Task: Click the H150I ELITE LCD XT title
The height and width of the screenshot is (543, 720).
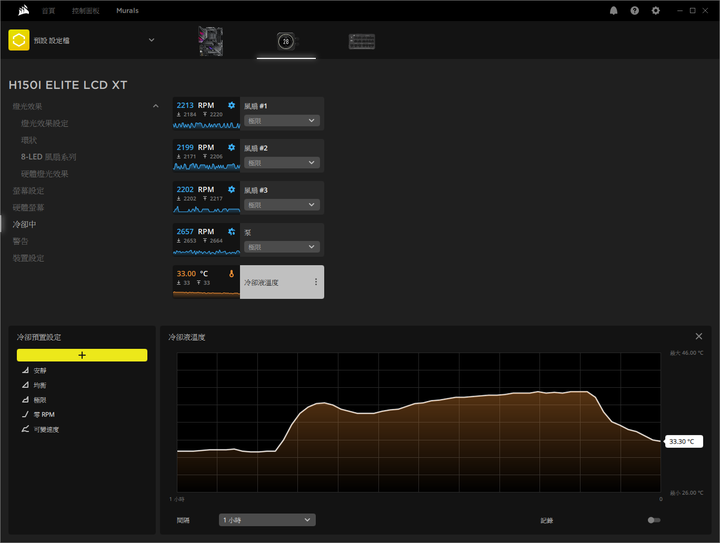Action: pos(68,85)
